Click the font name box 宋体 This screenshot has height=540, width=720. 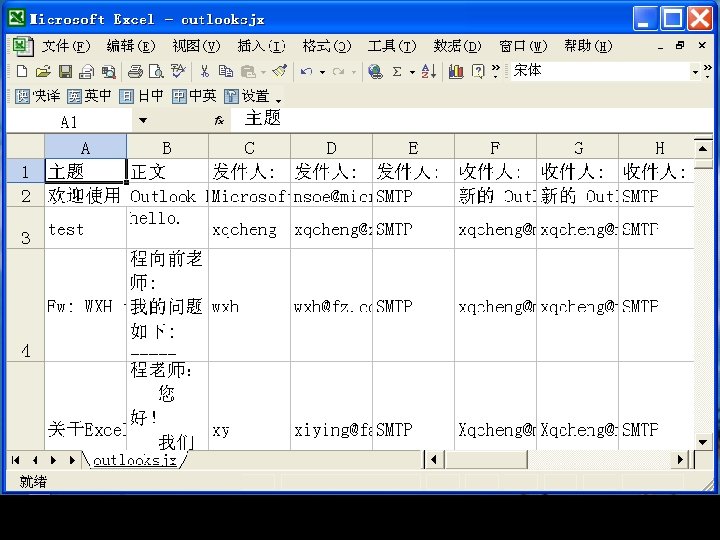[x=601, y=71]
